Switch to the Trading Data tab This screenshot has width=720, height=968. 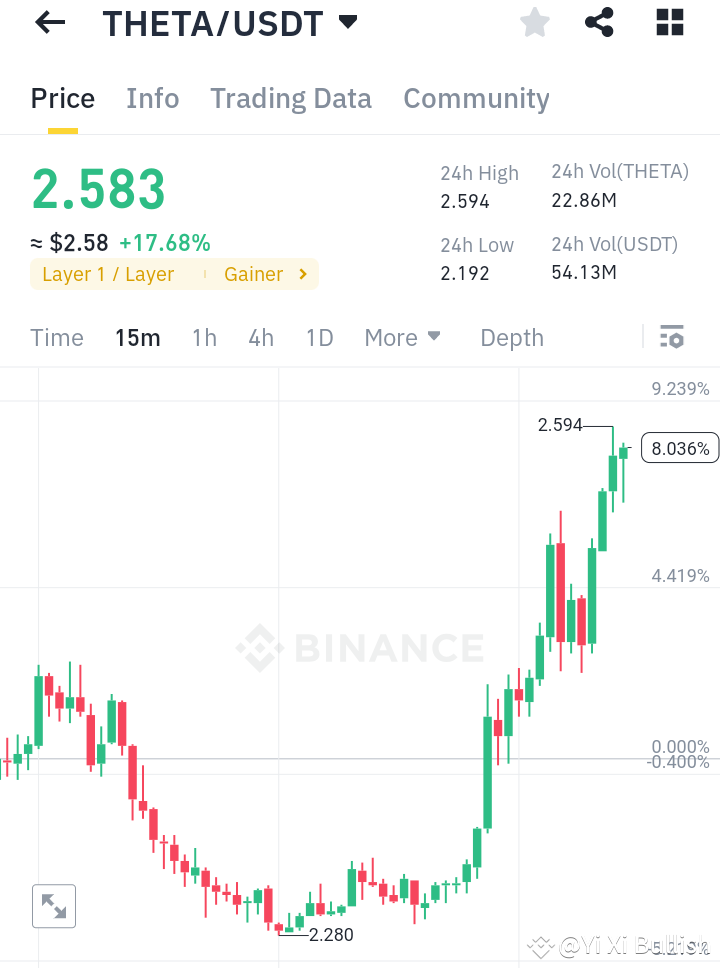[x=291, y=98]
